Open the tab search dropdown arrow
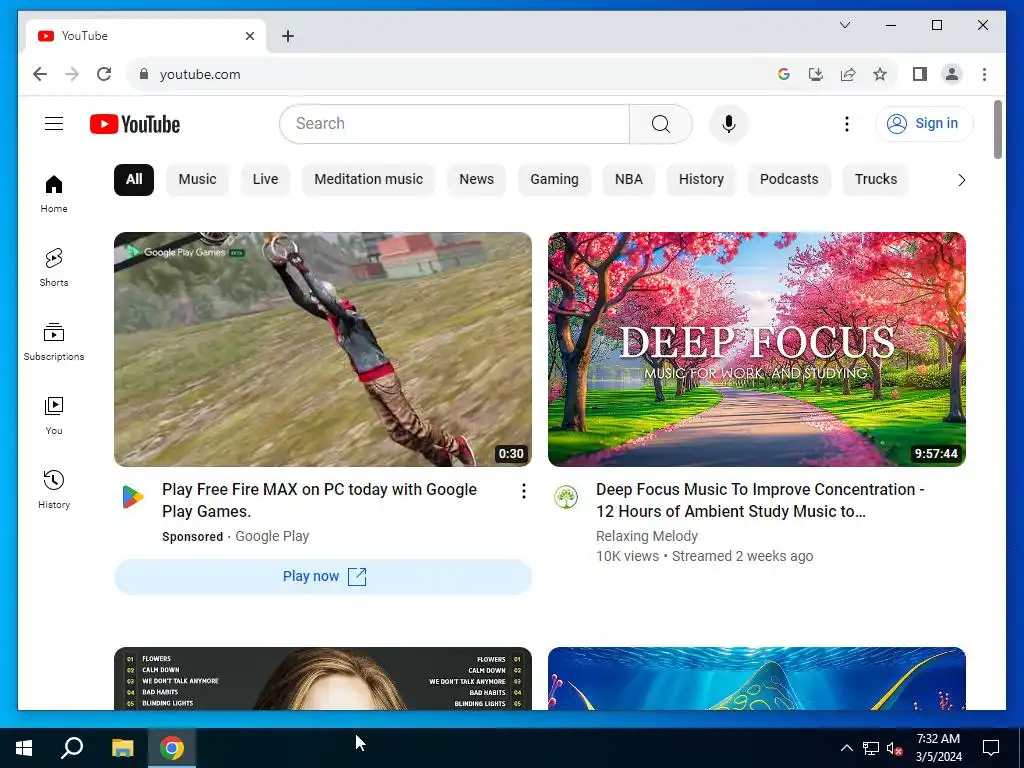 click(x=844, y=25)
